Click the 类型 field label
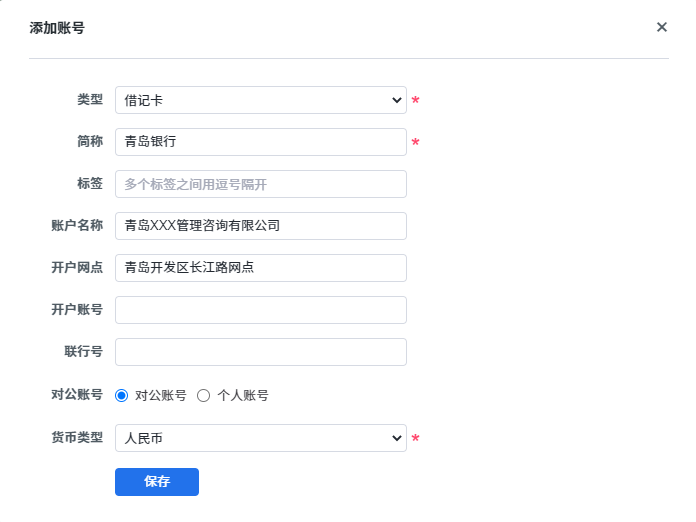The image size is (696, 522). tap(90, 100)
